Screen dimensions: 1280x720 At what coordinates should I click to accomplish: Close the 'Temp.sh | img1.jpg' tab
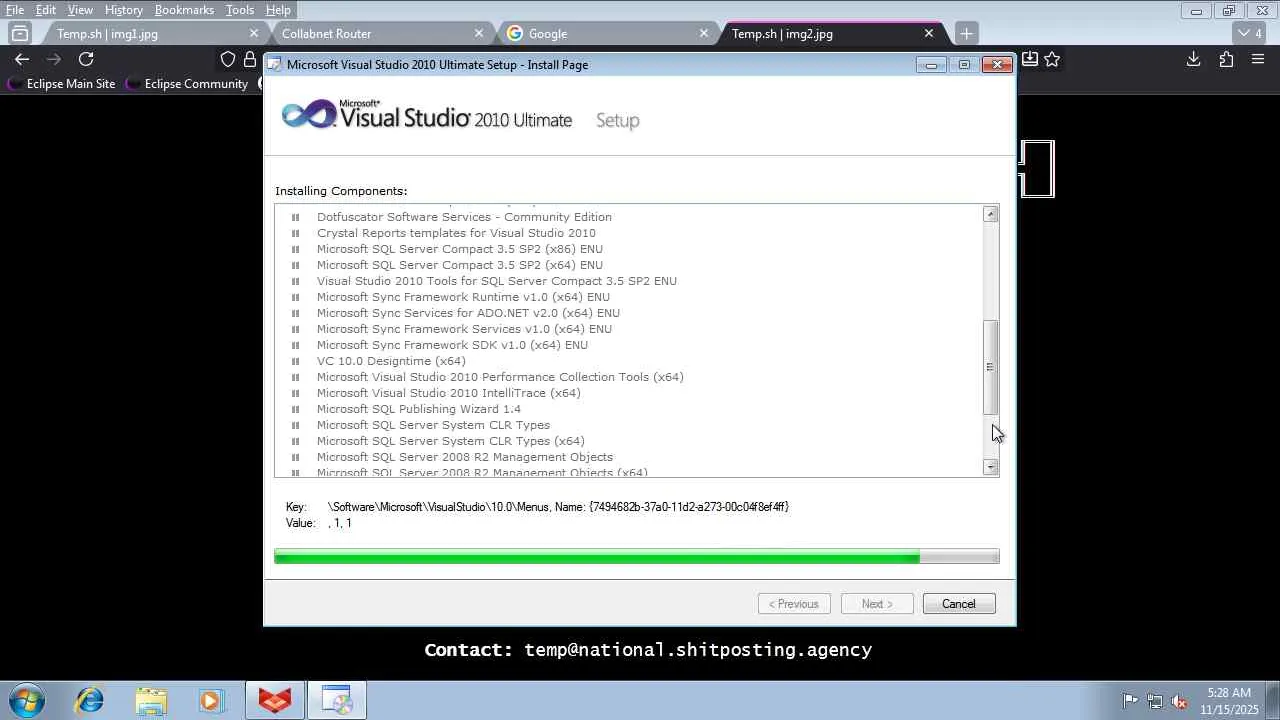(x=254, y=33)
